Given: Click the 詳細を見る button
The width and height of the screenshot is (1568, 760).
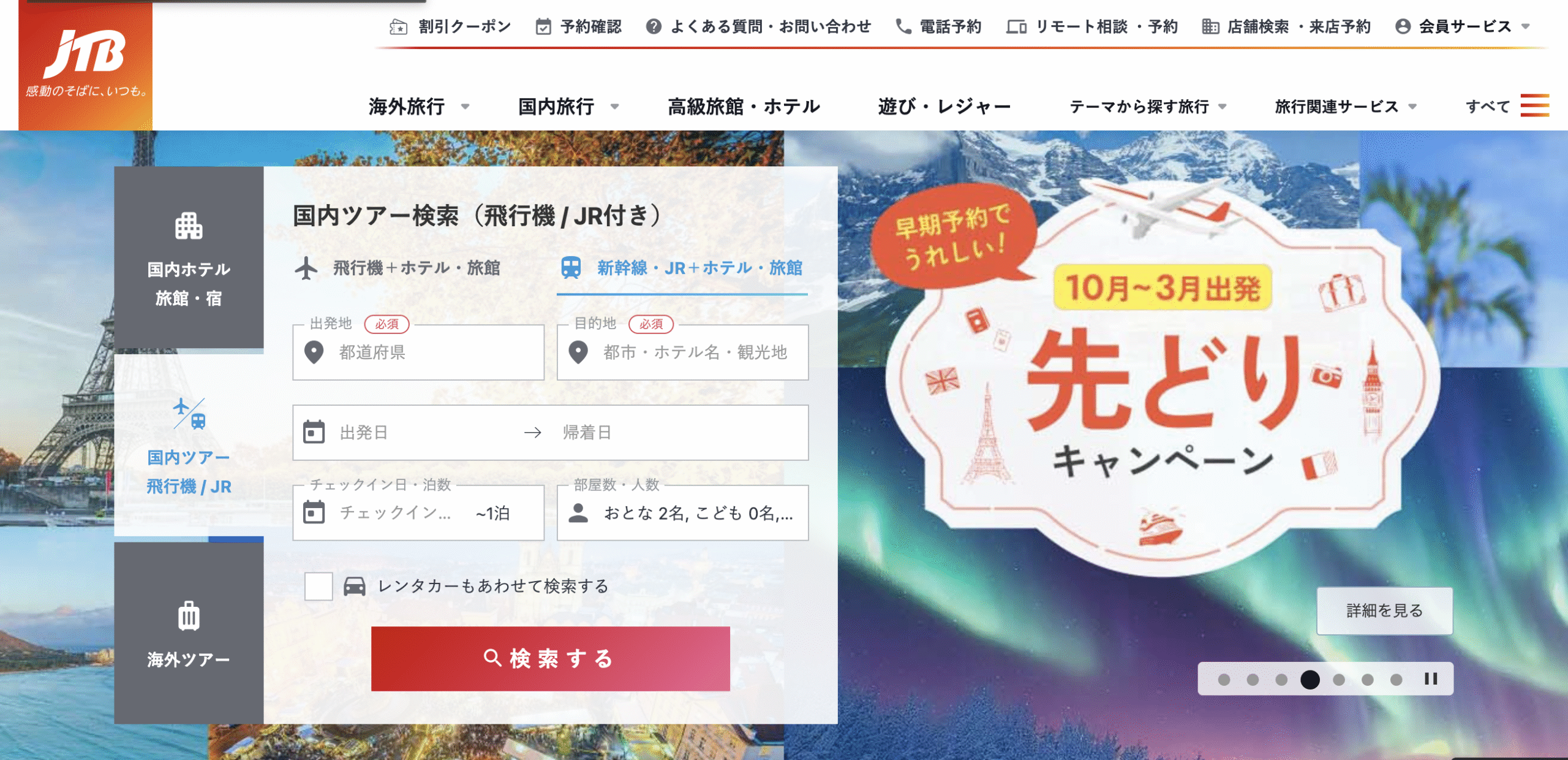Looking at the screenshot, I should point(1384,610).
